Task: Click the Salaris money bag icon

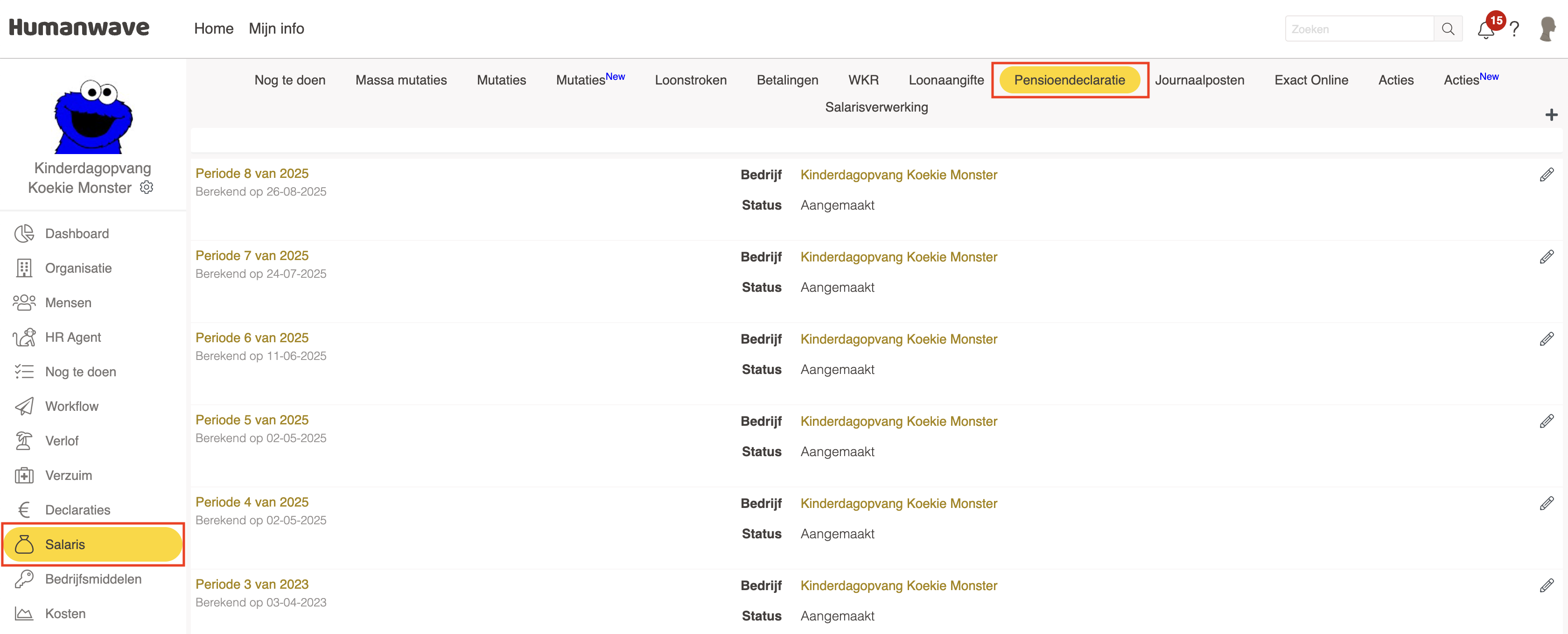Action: coord(24,544)
